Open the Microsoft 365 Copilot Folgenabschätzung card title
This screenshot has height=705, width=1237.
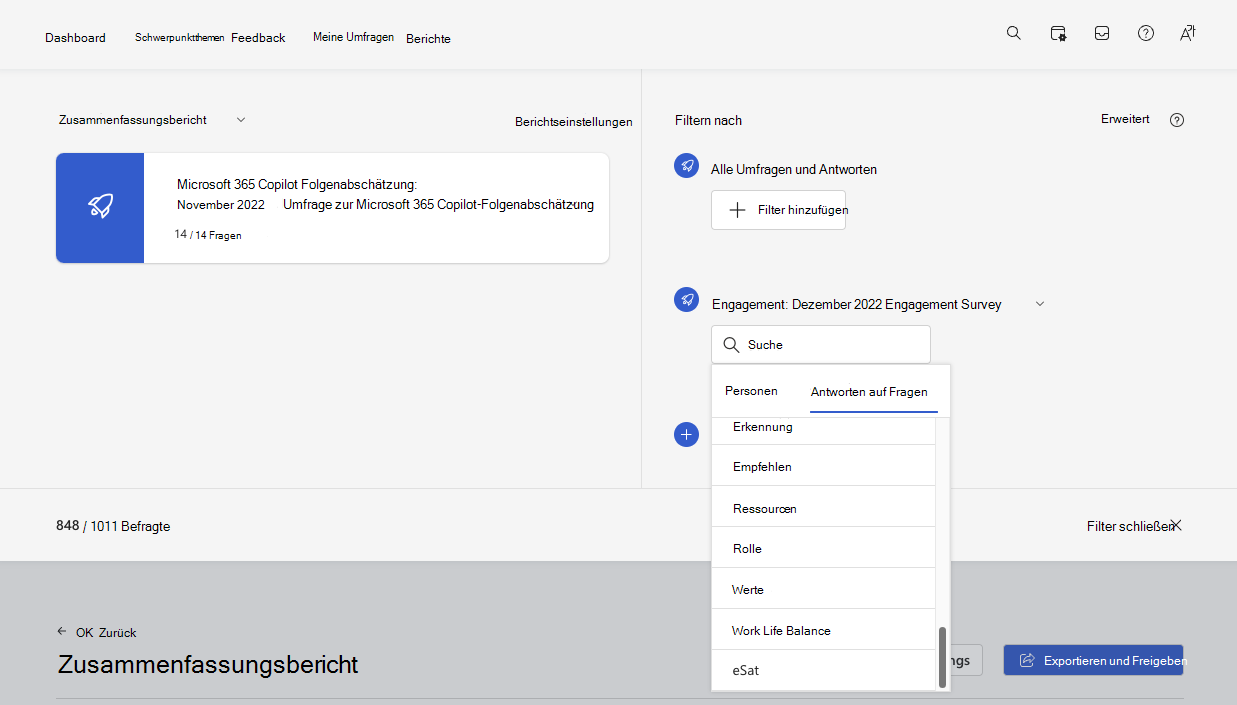[296, 184]
